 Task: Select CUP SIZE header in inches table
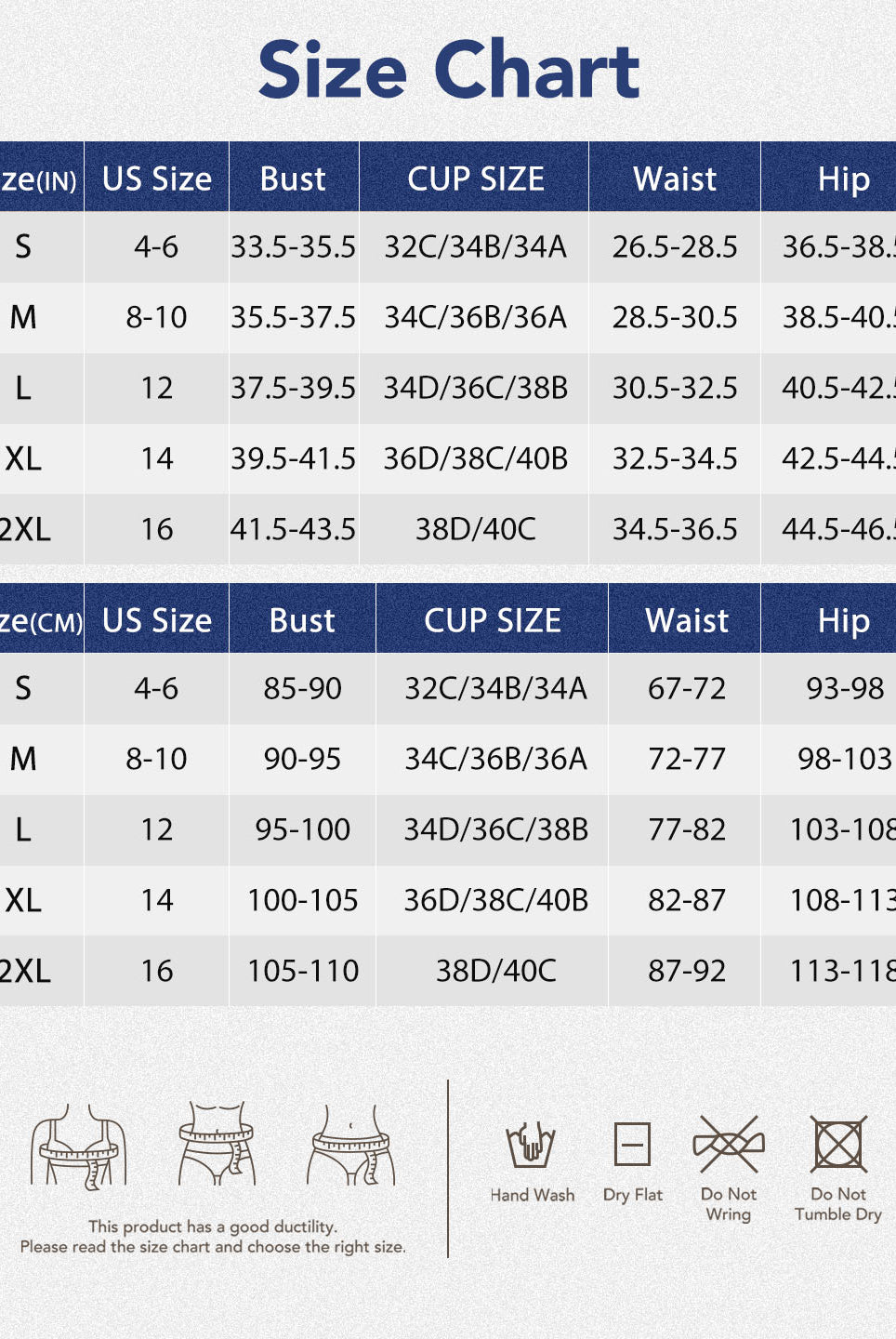[x=475, y=179]
